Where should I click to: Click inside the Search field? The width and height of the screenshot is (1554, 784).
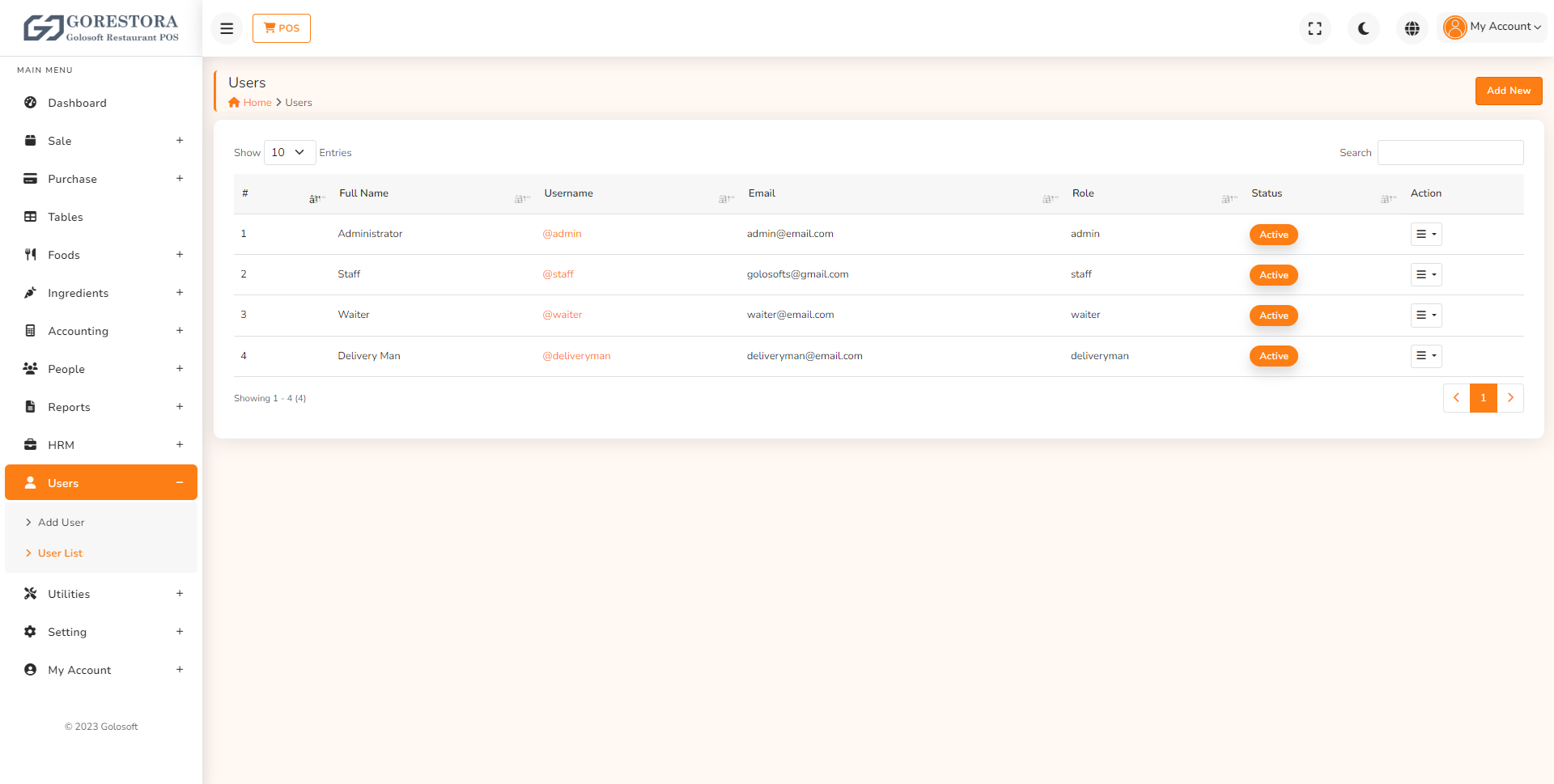[1450, 152]
